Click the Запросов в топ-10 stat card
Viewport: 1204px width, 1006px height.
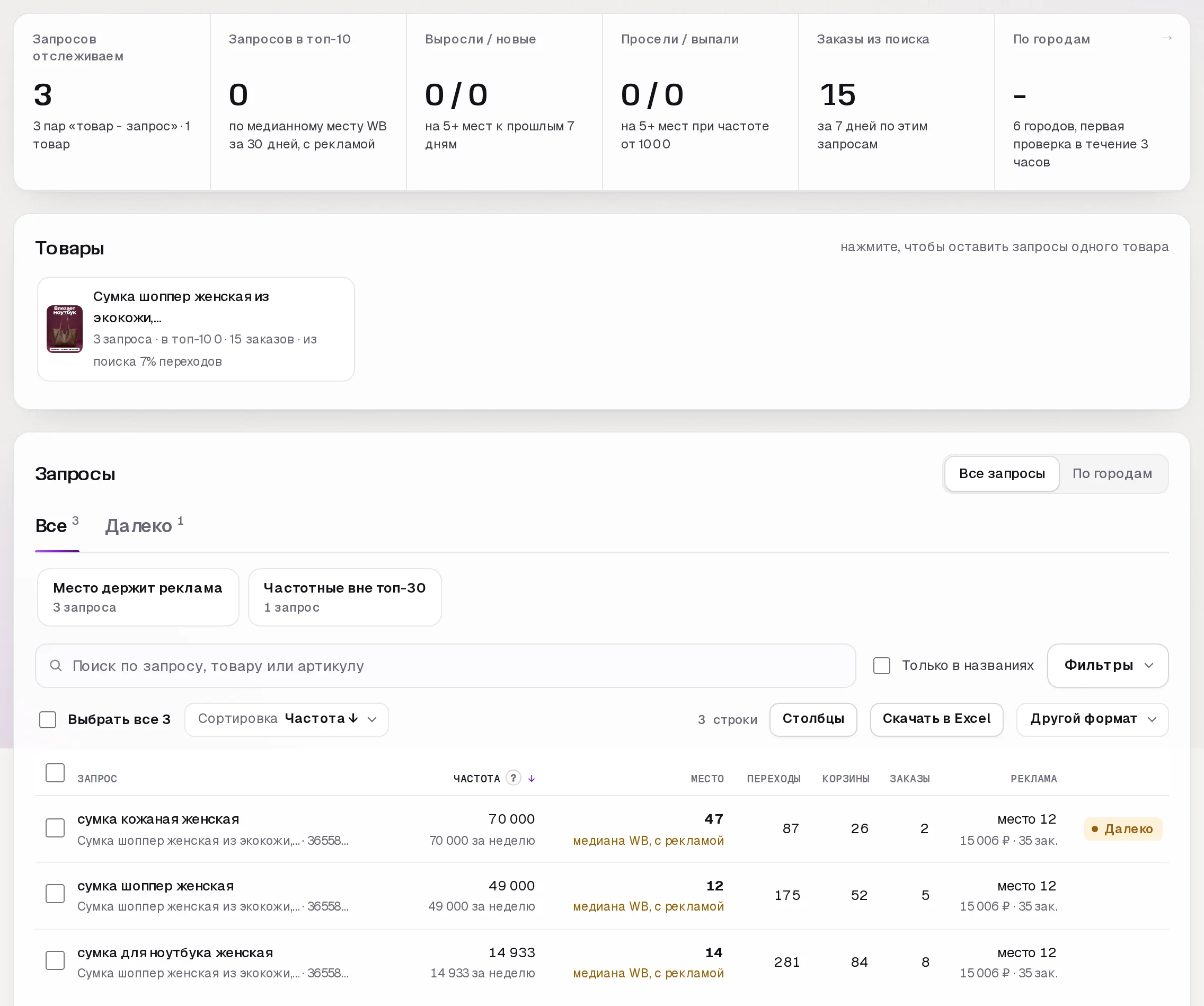click(308, 102)
